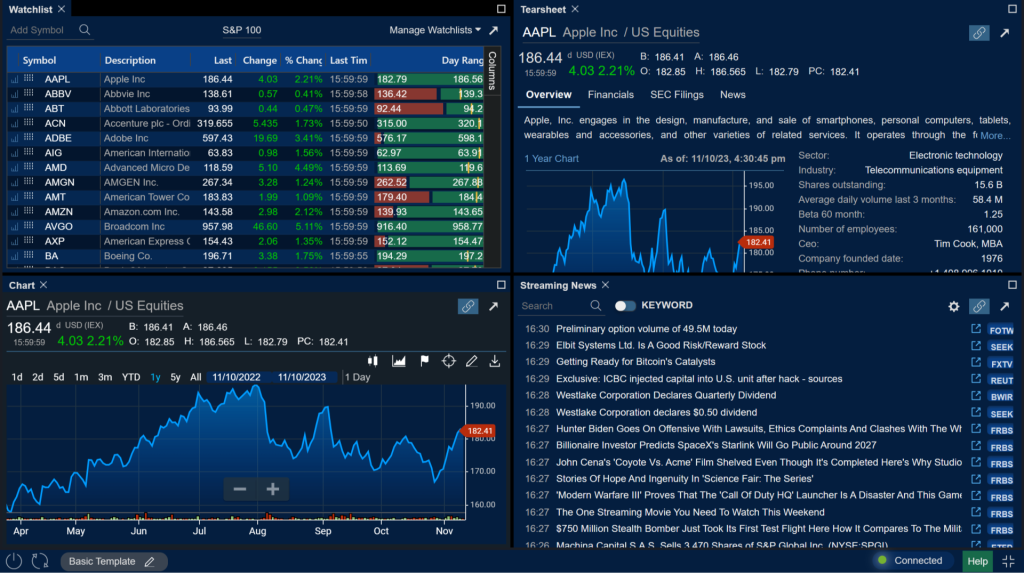1024x573 pixels.
Task: Edit the Basic Template name pencil
Action: 150,561
